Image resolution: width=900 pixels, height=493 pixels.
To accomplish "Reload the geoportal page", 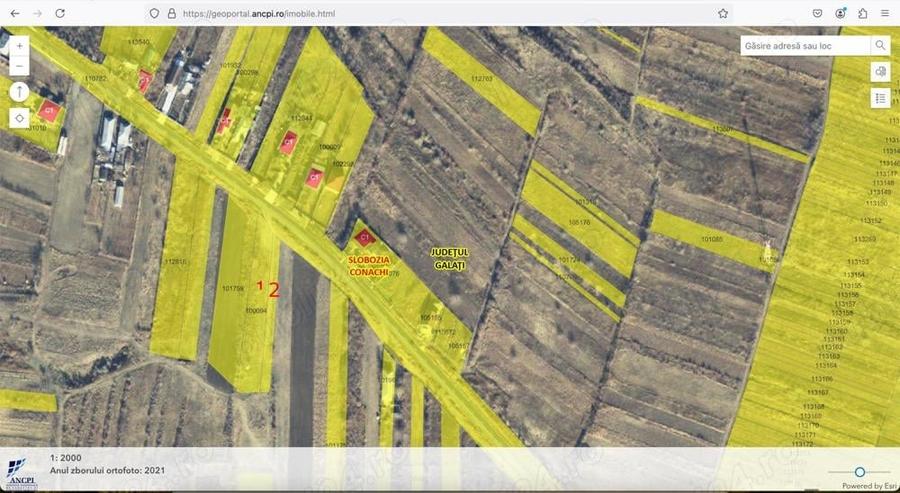I will pos(60,13).
